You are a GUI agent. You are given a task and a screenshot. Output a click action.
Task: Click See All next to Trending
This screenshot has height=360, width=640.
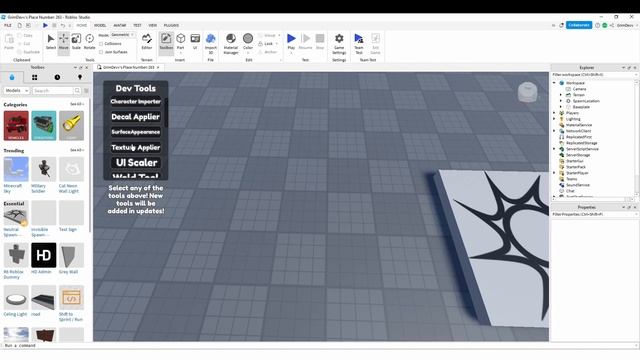click(x=76, y=151)
